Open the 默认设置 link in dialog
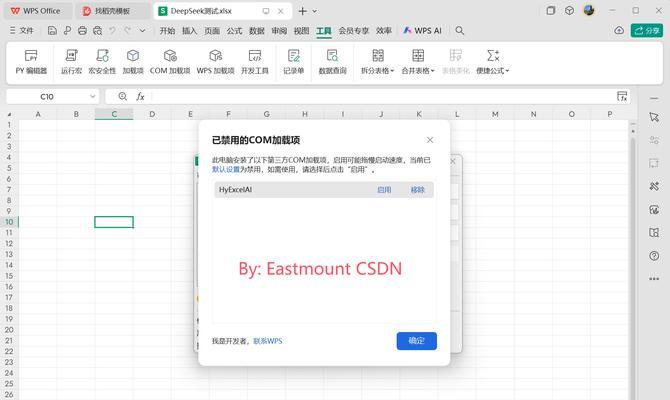 226,170
